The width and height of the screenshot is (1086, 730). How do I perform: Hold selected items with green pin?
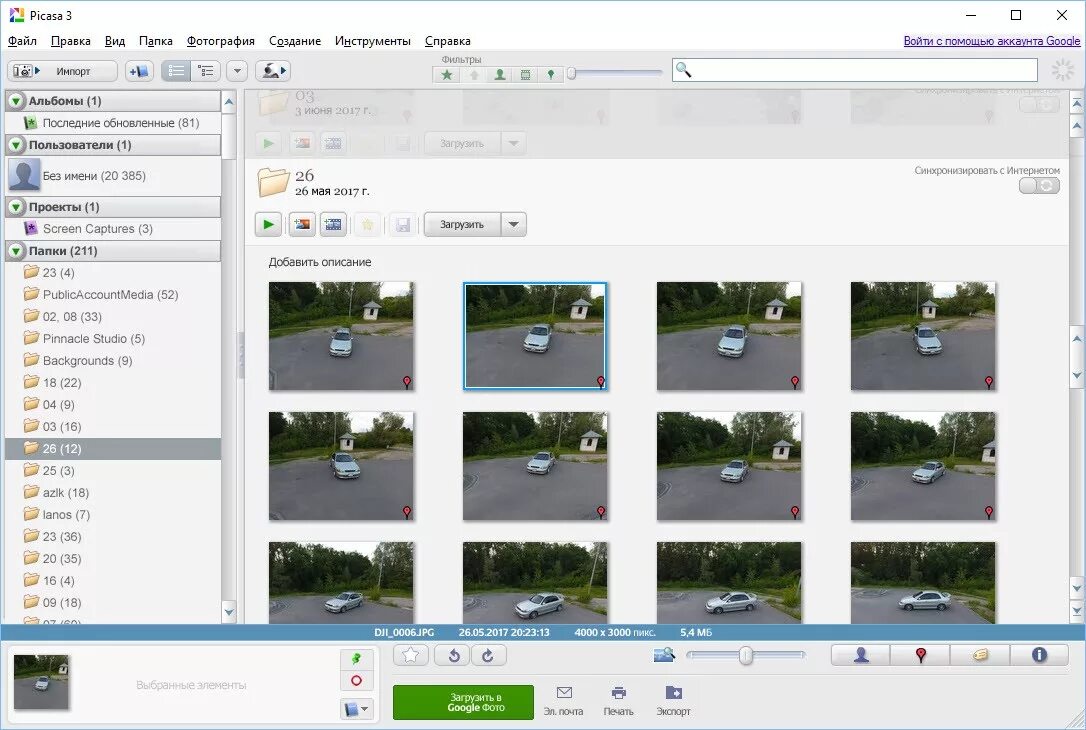click(x=357, y=659)
